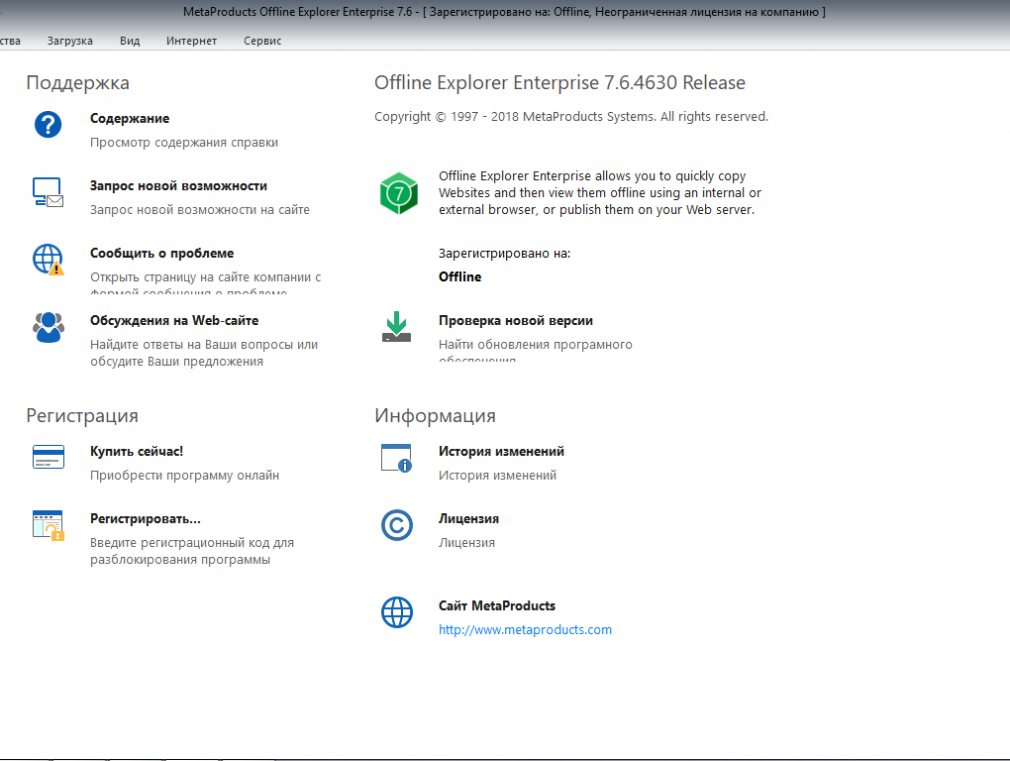Click the Copyright 1997 - 2018 MetaProducts line
1010x761 pixels.
571,117
